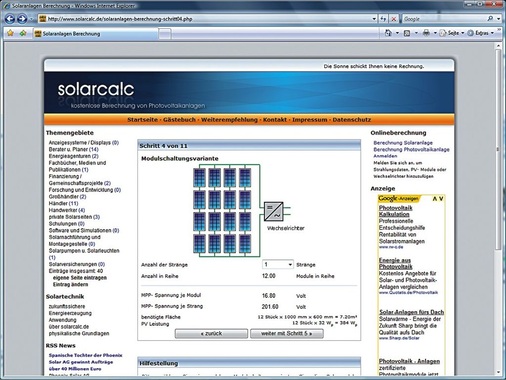This screenshot has height=380, width=506.
Task: Click the search magnifier icon
Action: coord(490,19)
